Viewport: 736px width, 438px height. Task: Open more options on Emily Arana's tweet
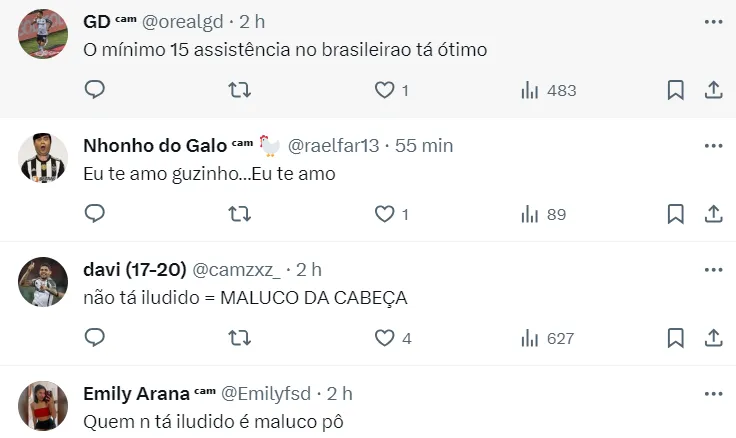[x=713, y=394]
